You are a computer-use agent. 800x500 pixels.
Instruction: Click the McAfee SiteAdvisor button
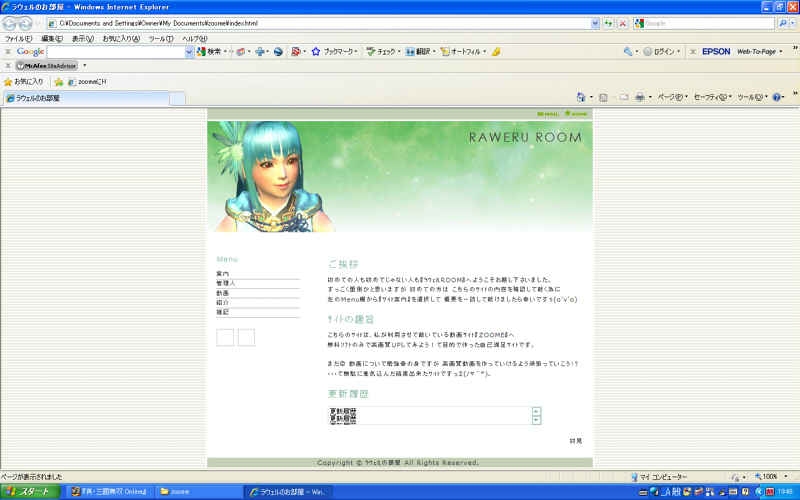tap(46, 66)
